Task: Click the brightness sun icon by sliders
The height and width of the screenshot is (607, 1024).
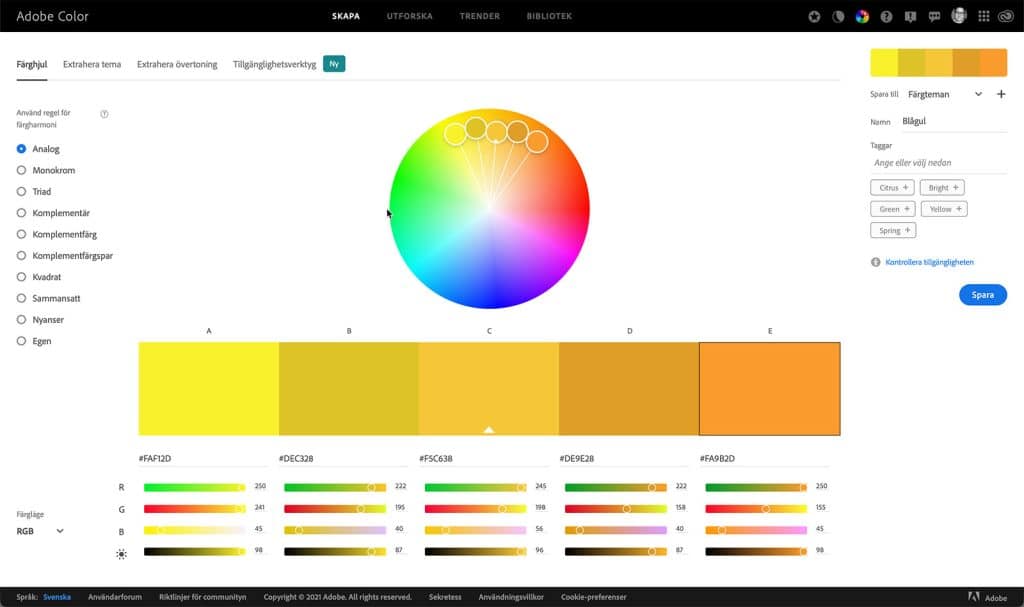Action: click(121, 554)
